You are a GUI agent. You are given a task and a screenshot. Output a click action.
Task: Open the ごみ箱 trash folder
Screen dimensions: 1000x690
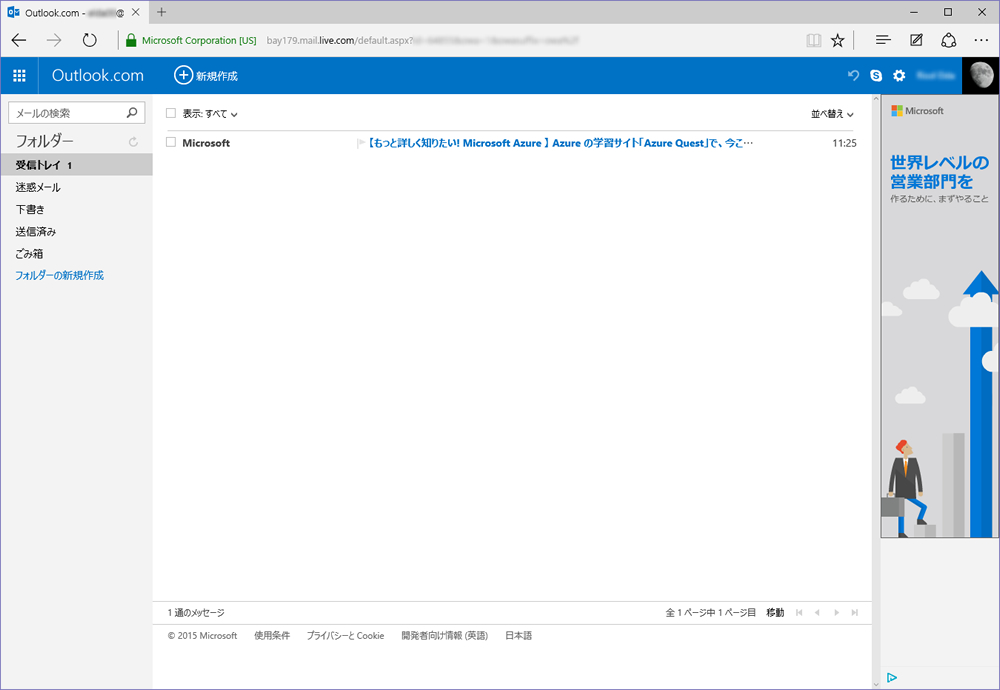pyautogui.click(x=29, y=253)
